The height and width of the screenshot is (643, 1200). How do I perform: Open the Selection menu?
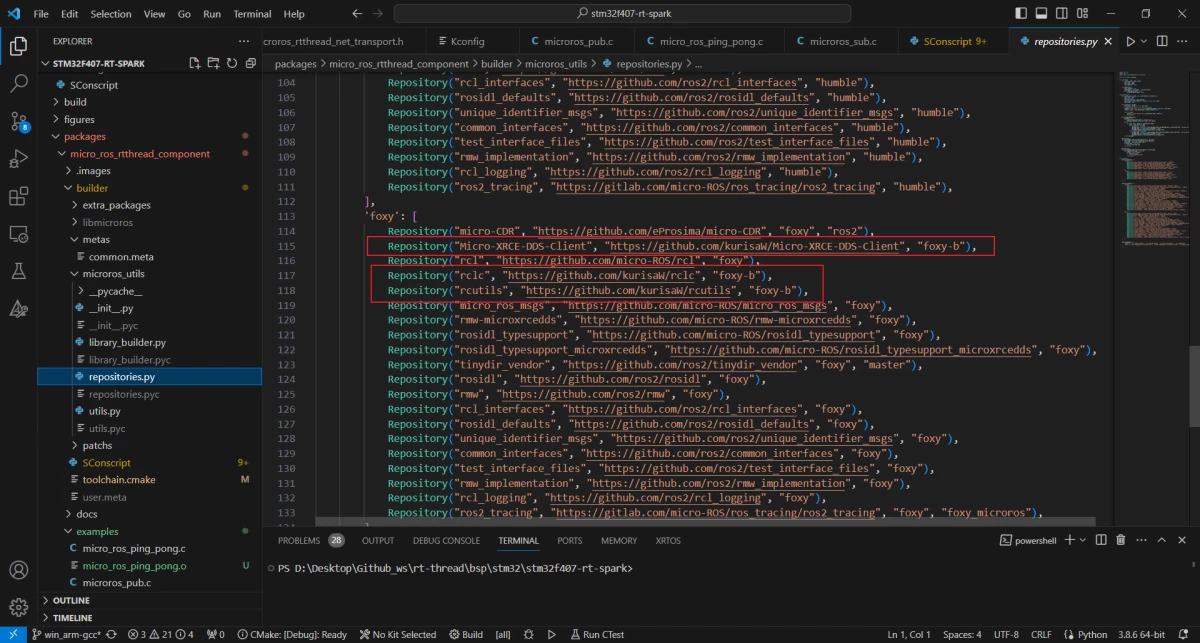111,14
